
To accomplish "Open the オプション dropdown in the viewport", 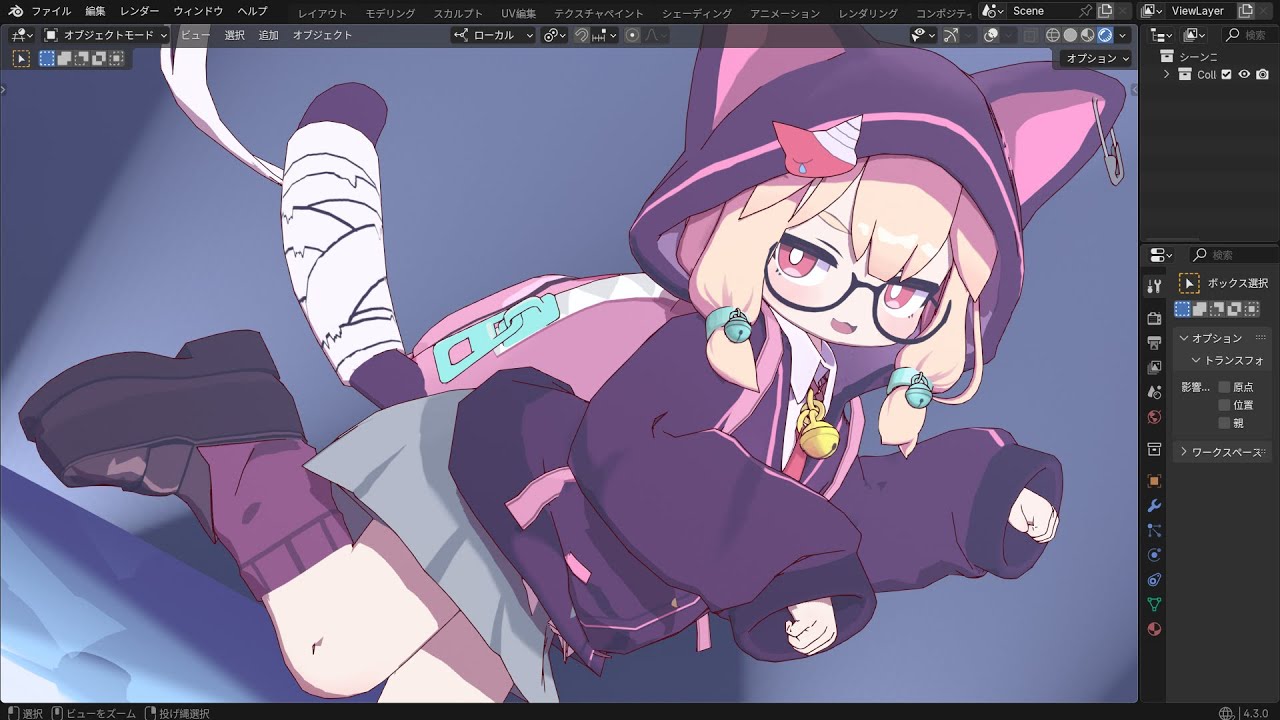I will [1097, 58].
